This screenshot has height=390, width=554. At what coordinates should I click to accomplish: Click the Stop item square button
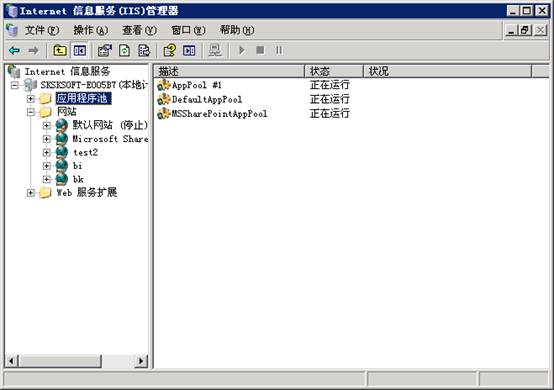pos(260,51)
